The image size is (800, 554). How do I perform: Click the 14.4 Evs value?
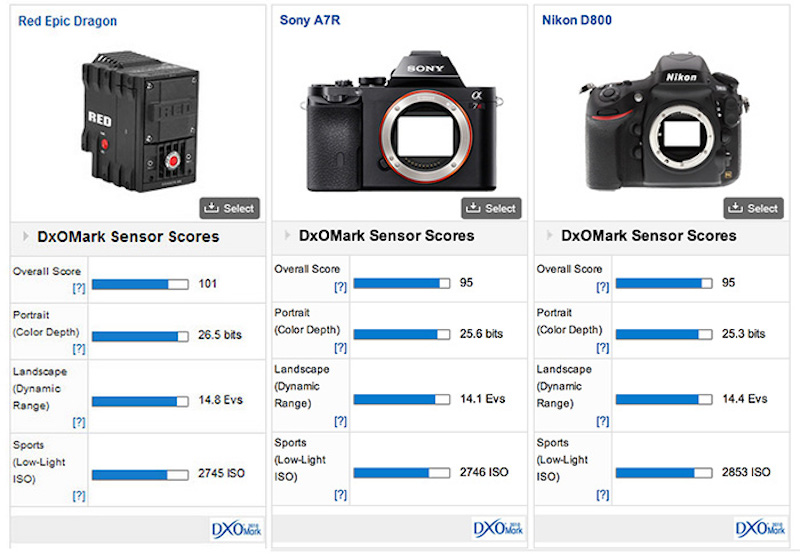pyautogui.click(x=745, y=399)
